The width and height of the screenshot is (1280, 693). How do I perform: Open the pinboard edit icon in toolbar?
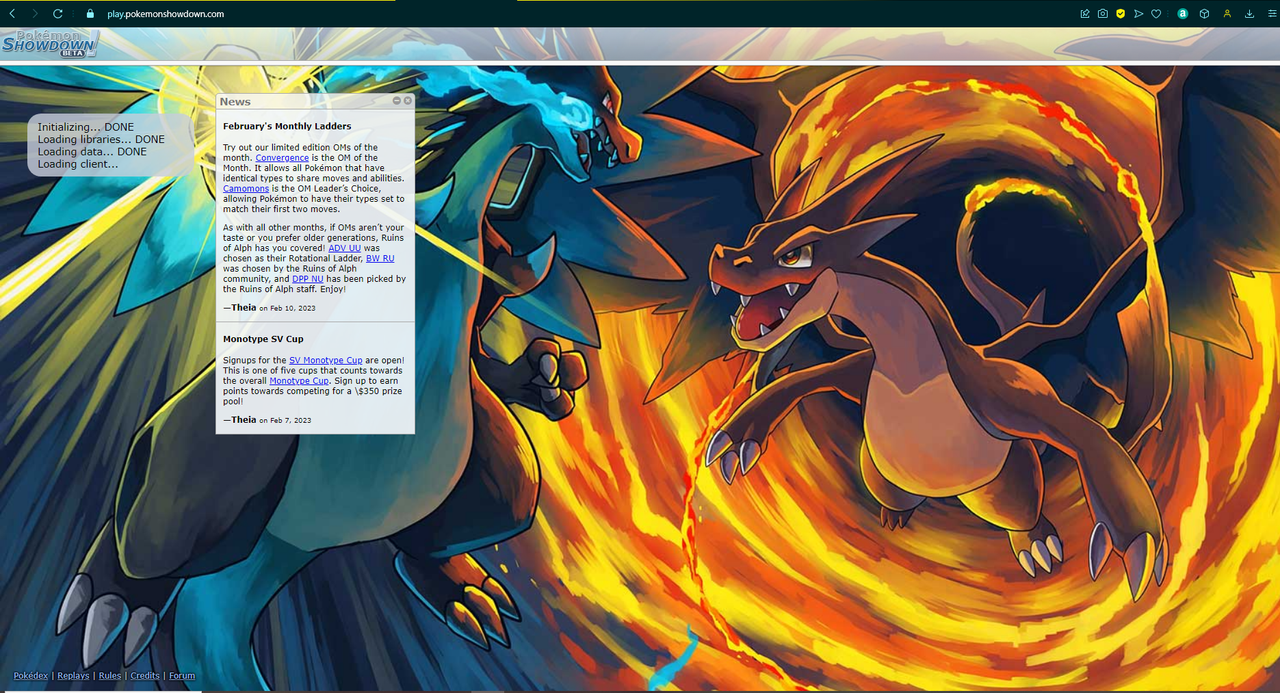[1085, 14]
